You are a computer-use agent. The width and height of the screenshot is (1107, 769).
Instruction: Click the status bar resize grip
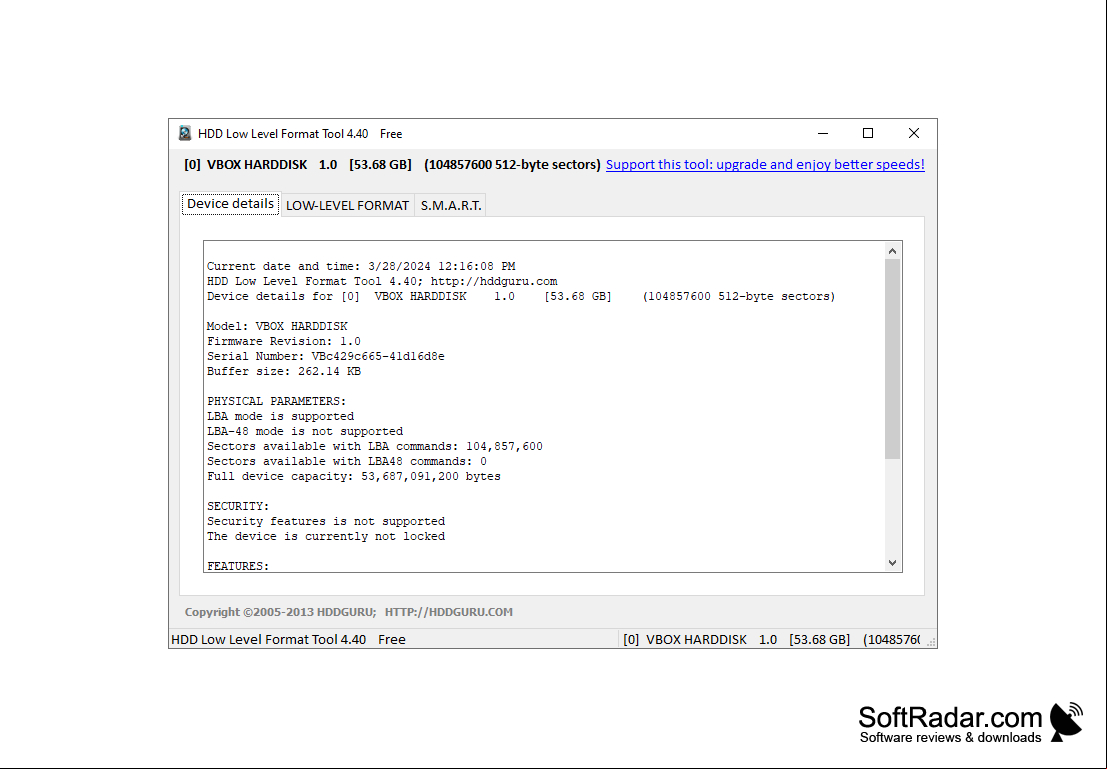pyautogui.click(x=931, y=642)
